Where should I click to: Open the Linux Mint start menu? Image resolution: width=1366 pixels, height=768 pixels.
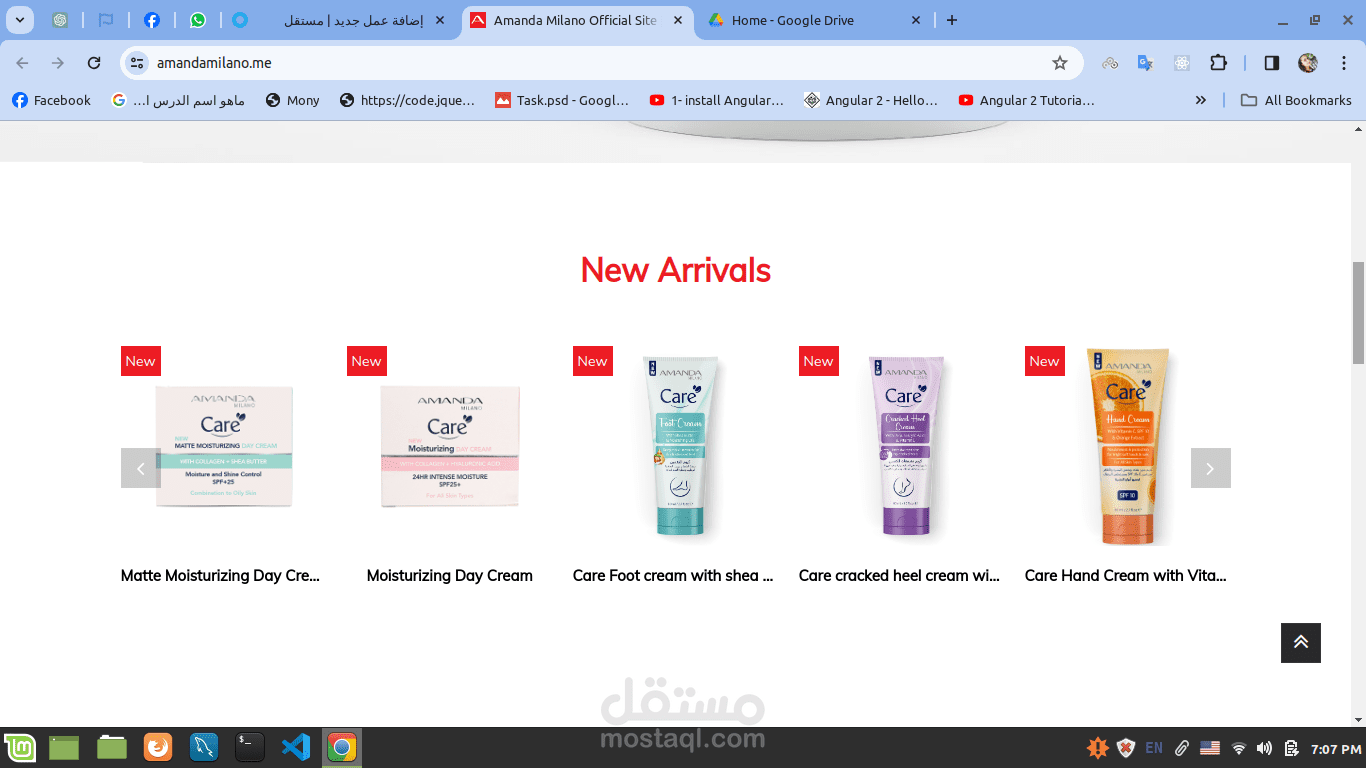[20, 747]
